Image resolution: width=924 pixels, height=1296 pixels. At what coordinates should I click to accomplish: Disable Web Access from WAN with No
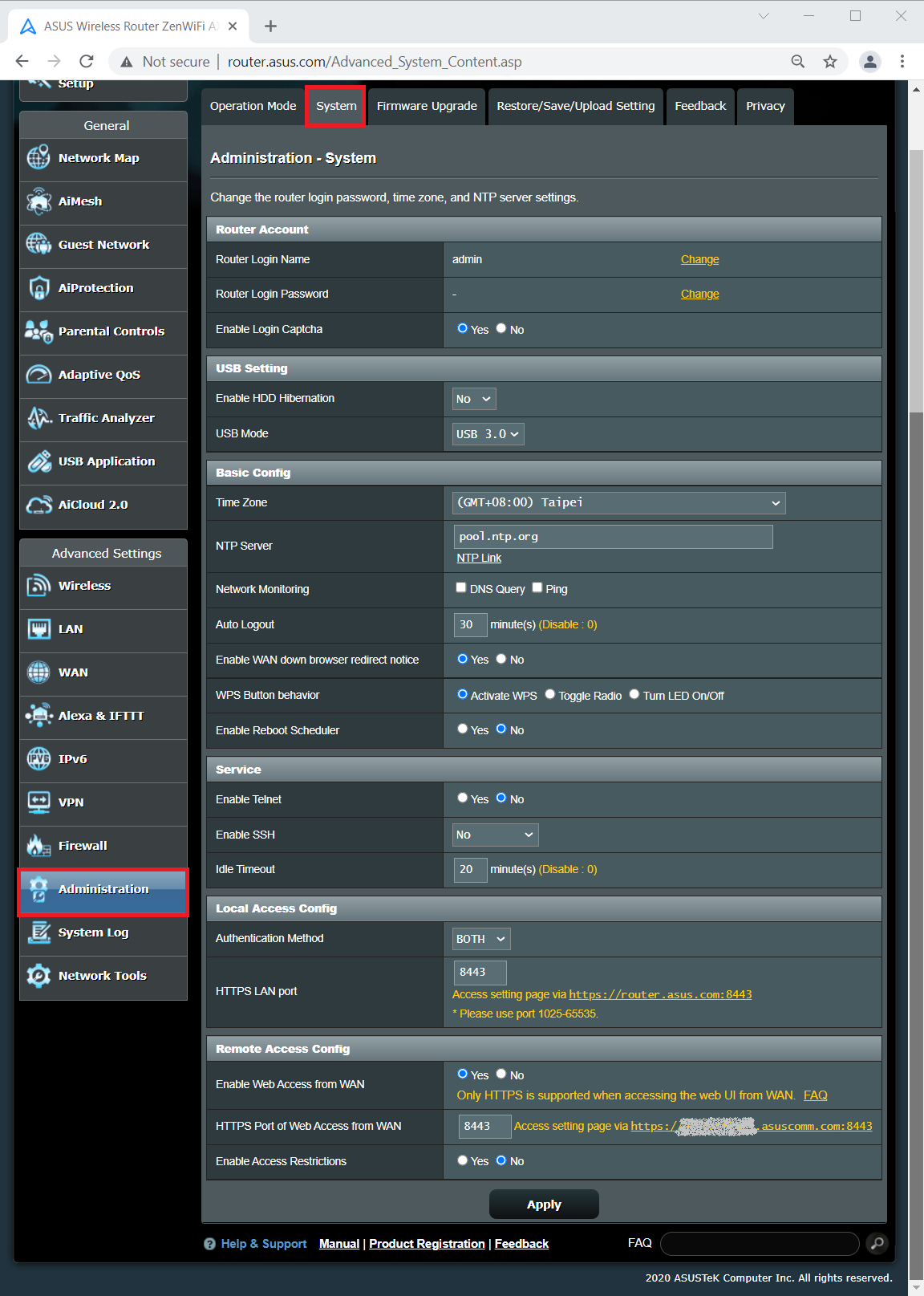(501, 1074)
